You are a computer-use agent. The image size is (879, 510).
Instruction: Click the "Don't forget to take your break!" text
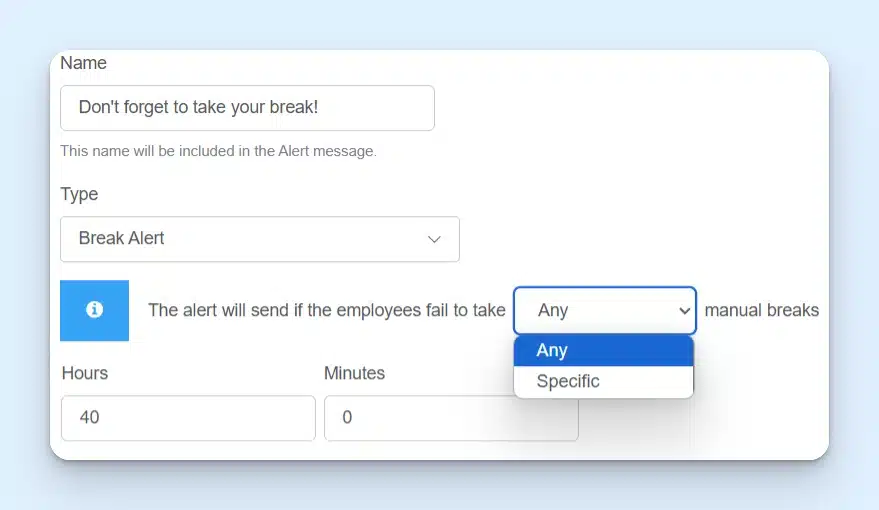(x=198, y=107)
